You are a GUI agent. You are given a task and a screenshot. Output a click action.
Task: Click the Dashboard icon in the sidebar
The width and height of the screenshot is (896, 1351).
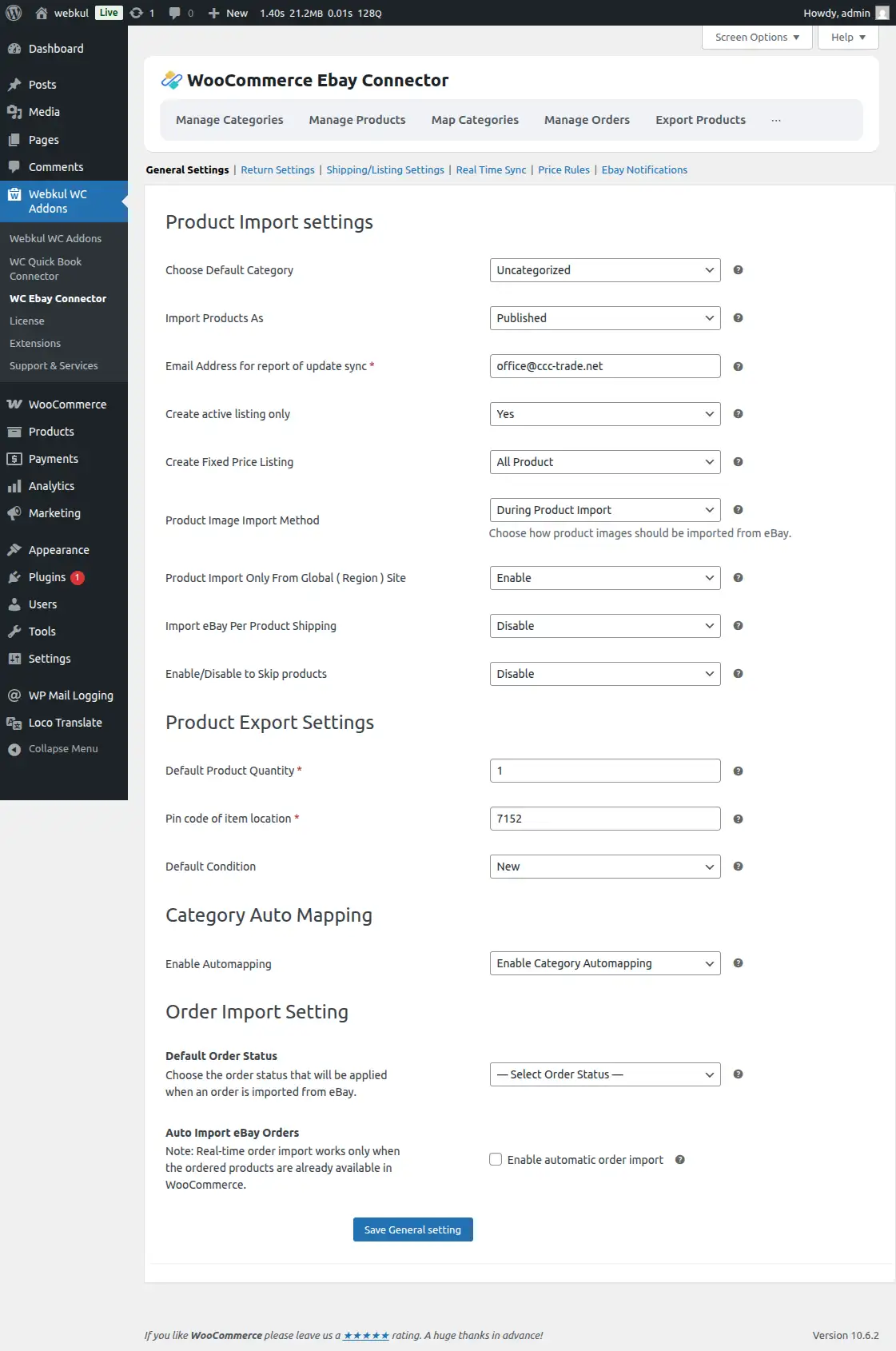point(14,49)
